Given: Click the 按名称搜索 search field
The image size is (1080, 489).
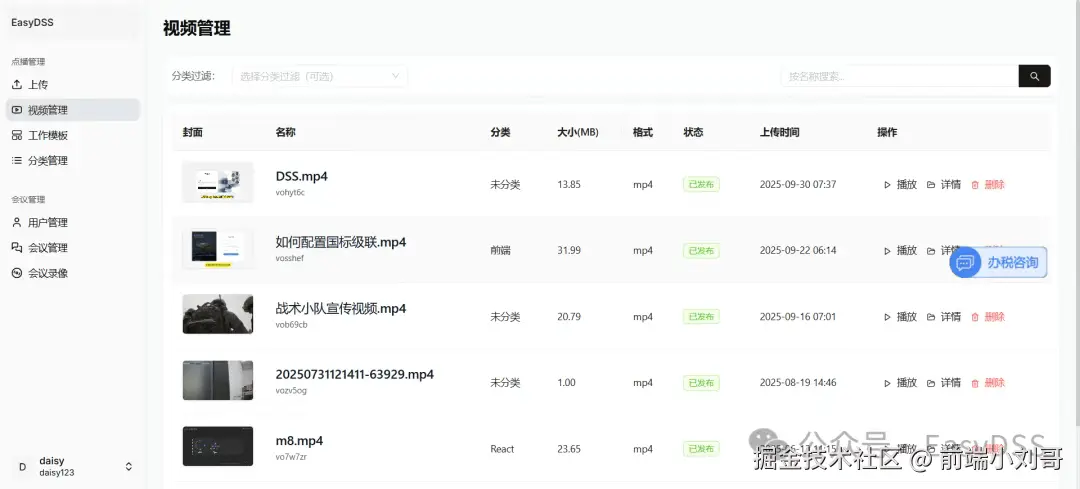Looking at the screenshot, I should click(900, 76).
